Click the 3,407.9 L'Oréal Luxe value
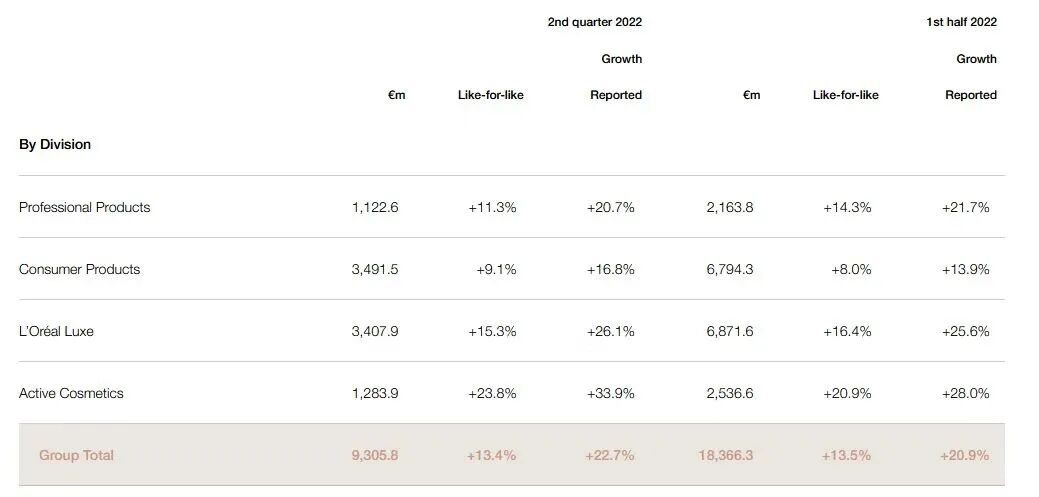The image size is (1039, 497). [x=375, y=331]
